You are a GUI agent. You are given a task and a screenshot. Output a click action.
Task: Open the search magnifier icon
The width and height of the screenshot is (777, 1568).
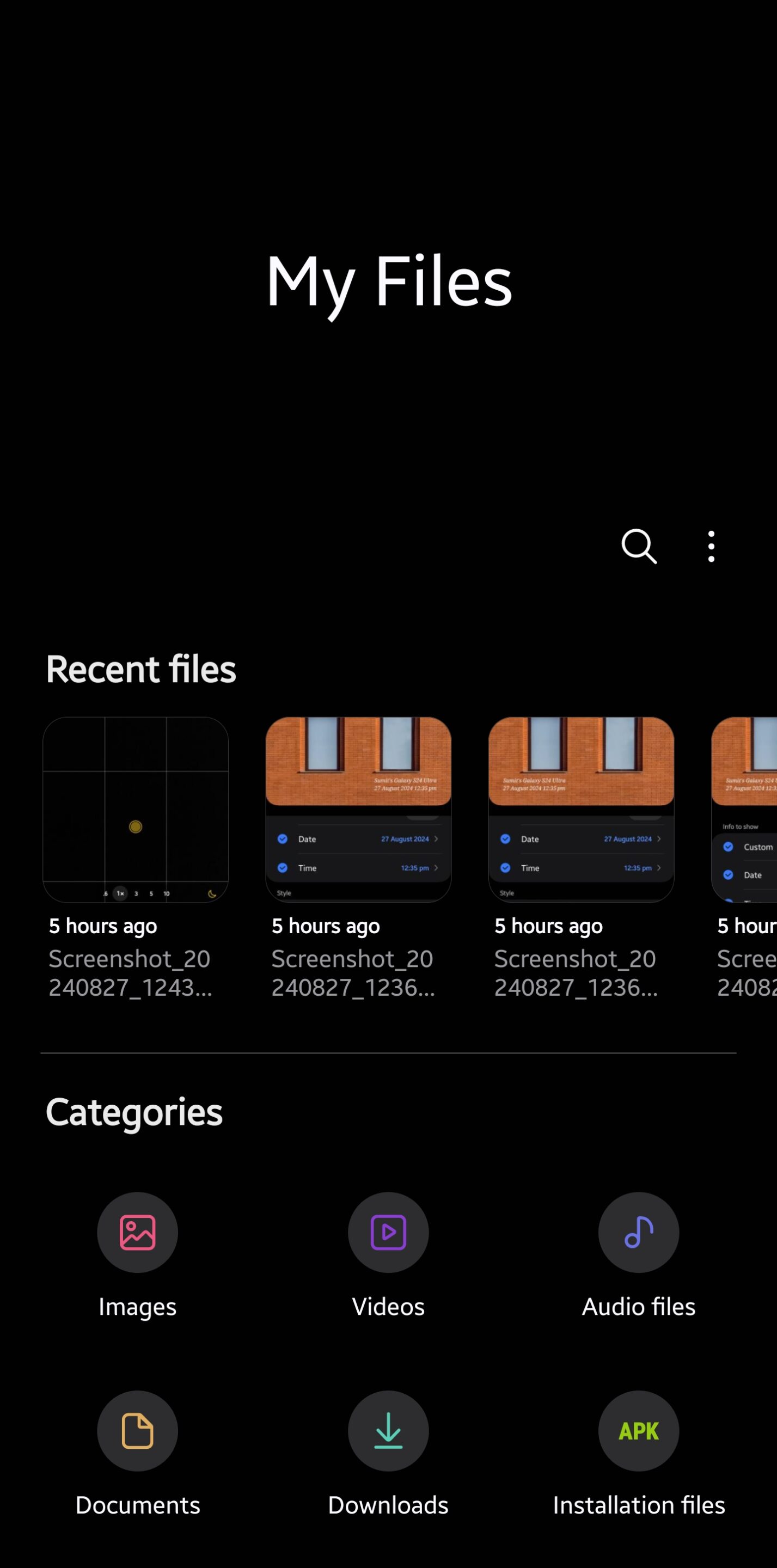[639, 546]
